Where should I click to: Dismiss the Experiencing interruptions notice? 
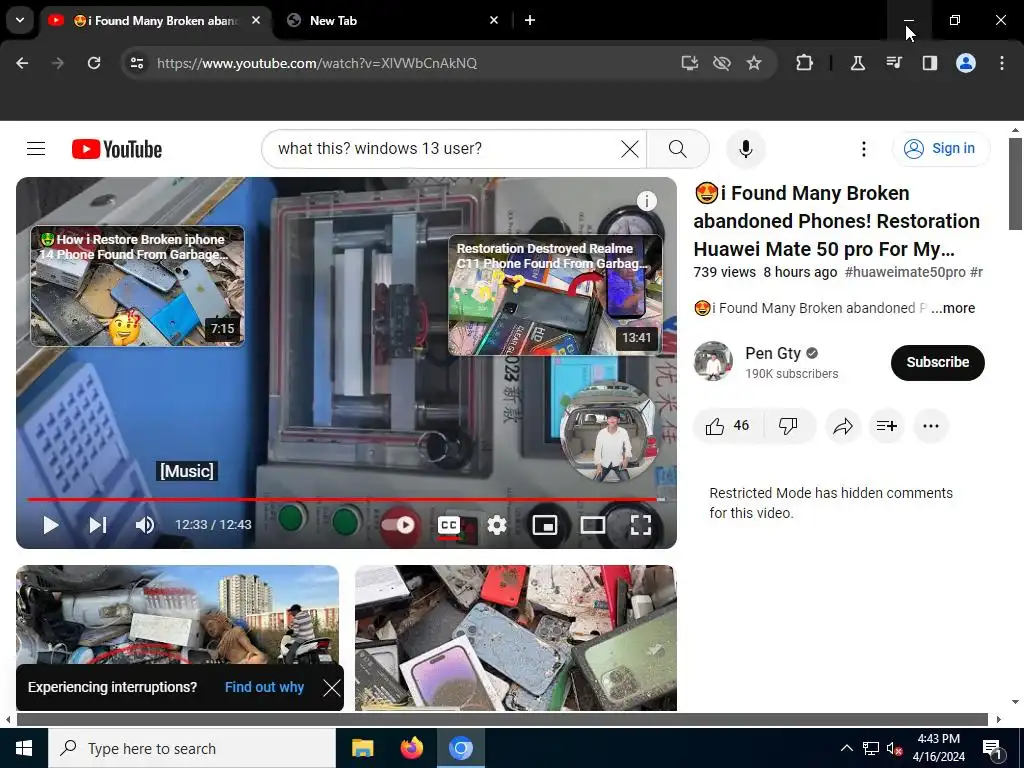332,687
